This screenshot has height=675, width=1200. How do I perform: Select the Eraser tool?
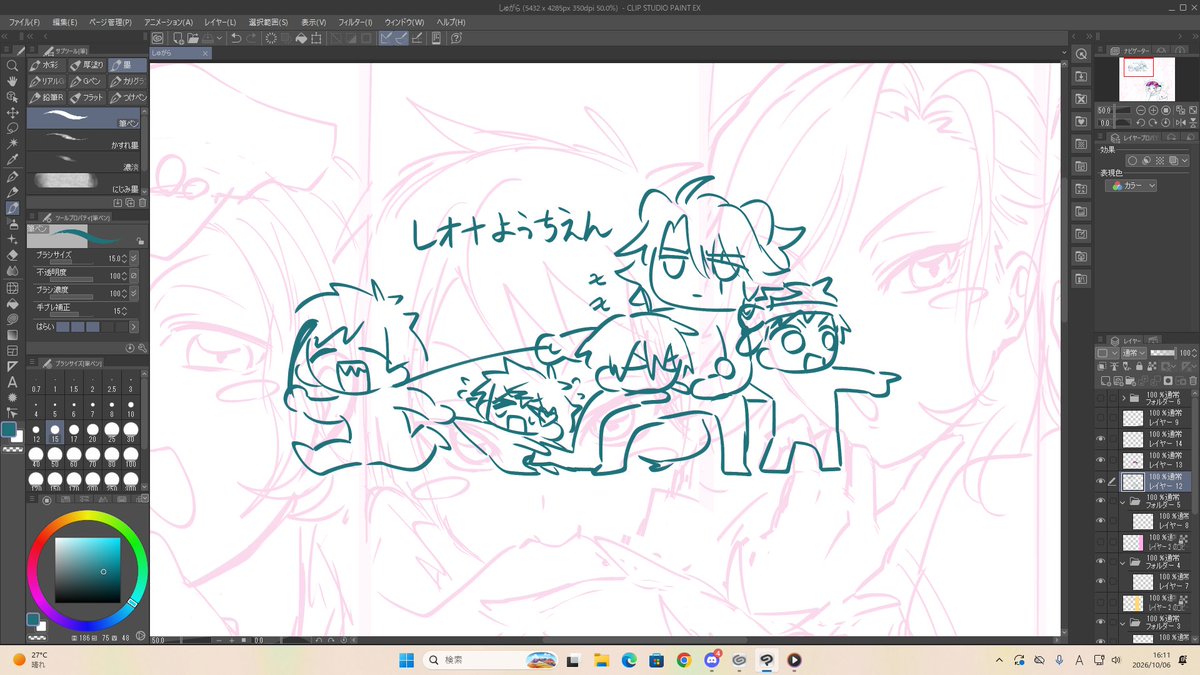coord(13,255)
